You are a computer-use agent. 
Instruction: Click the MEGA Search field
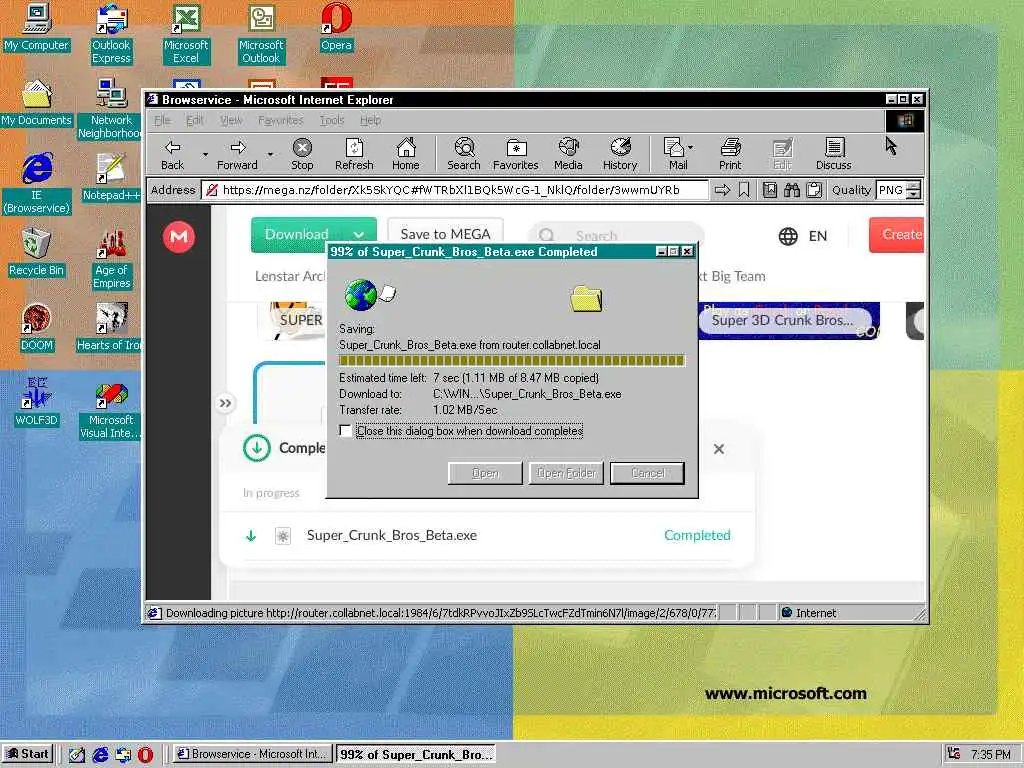point(616,235)
